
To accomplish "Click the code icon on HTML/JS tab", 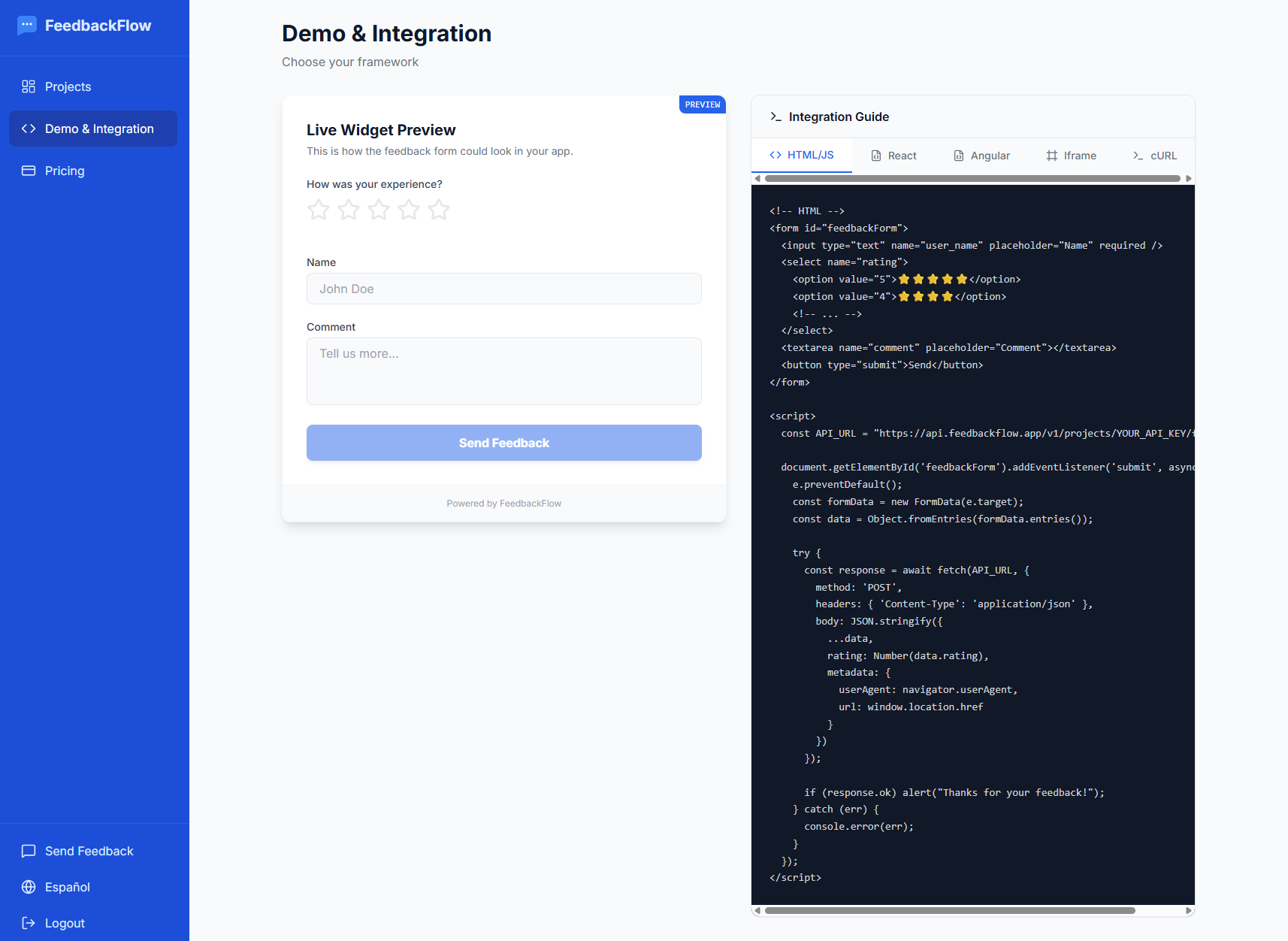I will pyautogui.click(x=776, y=155).
